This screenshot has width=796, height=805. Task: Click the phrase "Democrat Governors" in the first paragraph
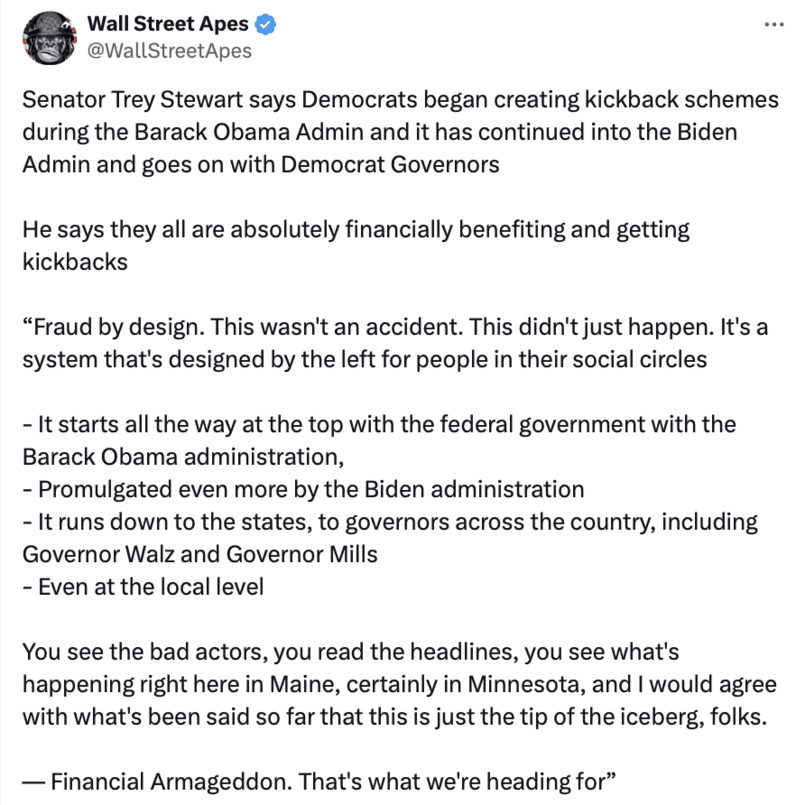pos(408,165)
